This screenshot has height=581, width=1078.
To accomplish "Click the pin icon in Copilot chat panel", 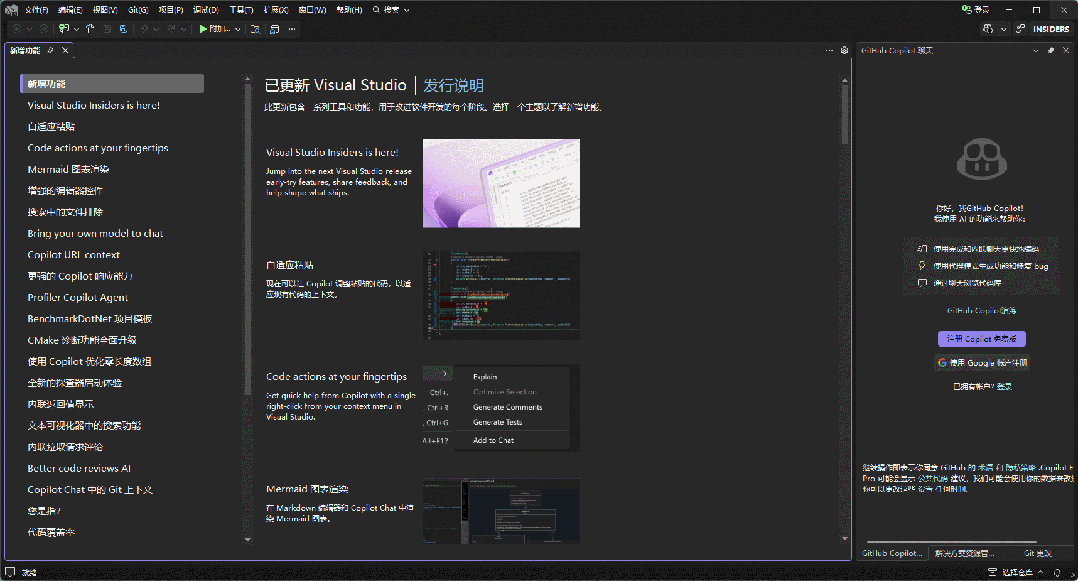I will [x=1050, y=50].
